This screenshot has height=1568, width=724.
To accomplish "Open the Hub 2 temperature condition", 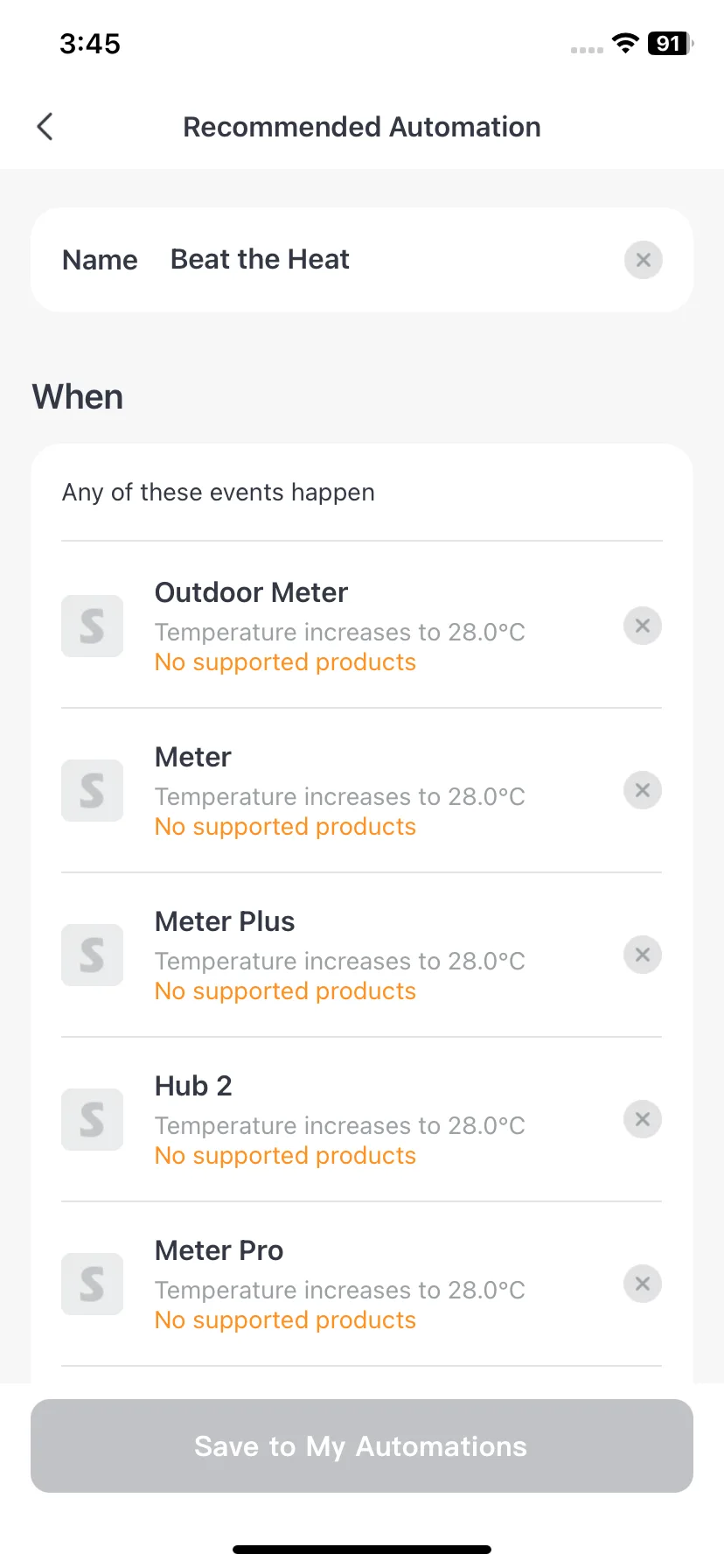I will click(340, 1125).
